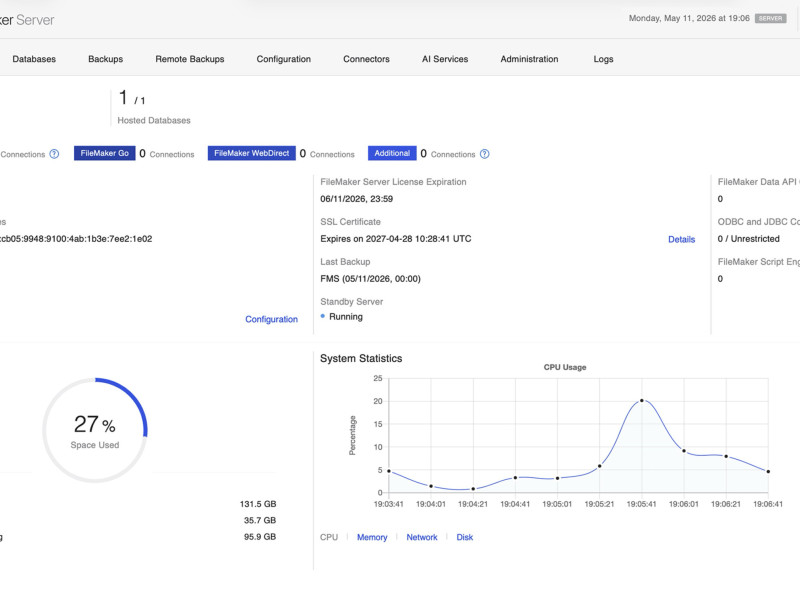Click the header date "Monday, May 11, 2026"
This screenshot has width=800, height=600.
click(672, 18)
